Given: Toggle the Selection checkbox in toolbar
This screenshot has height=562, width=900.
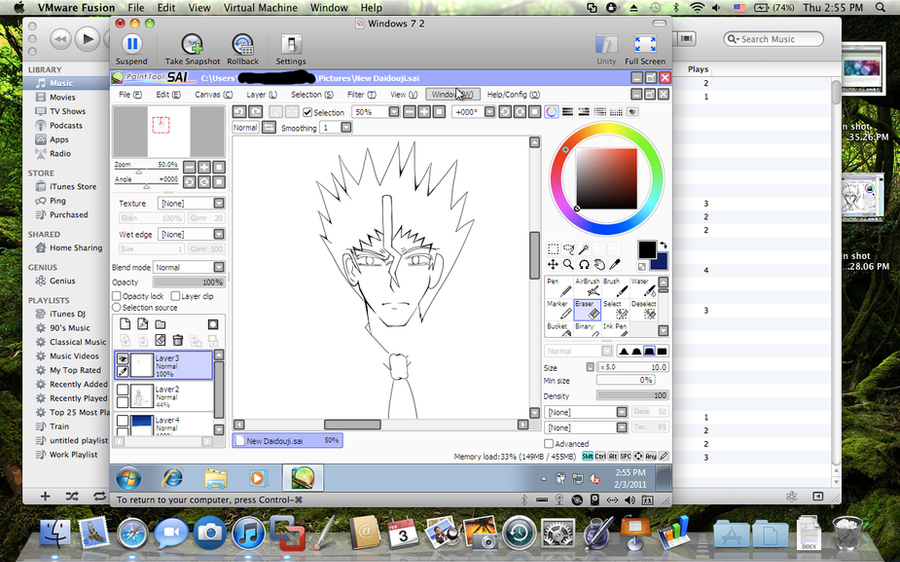Looking at the screenshot, I should [308, 113].
